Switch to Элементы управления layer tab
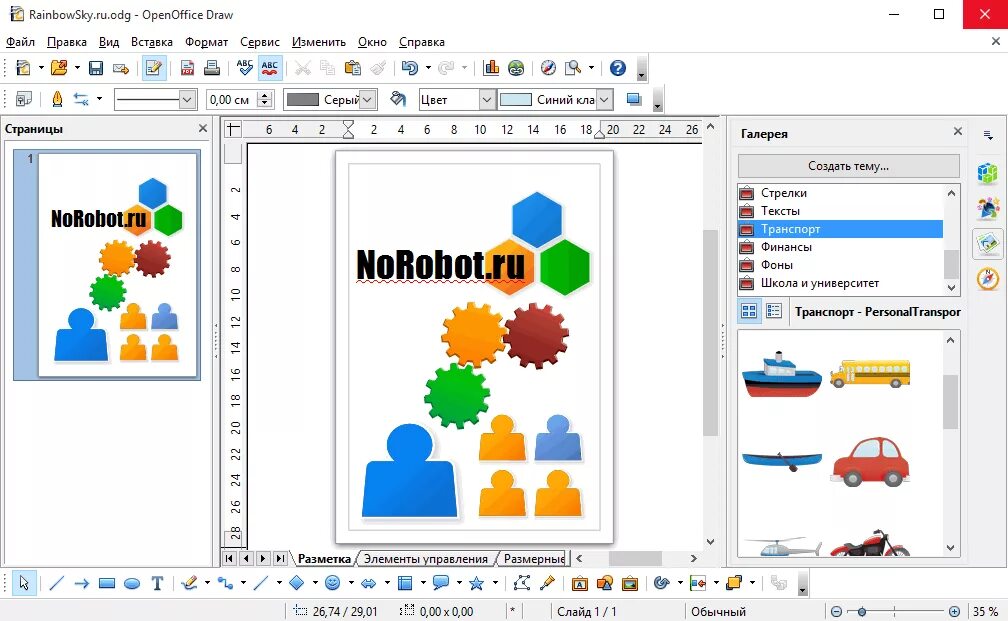The width and height of the screenshot is (1008, 621). pos(426,559)
